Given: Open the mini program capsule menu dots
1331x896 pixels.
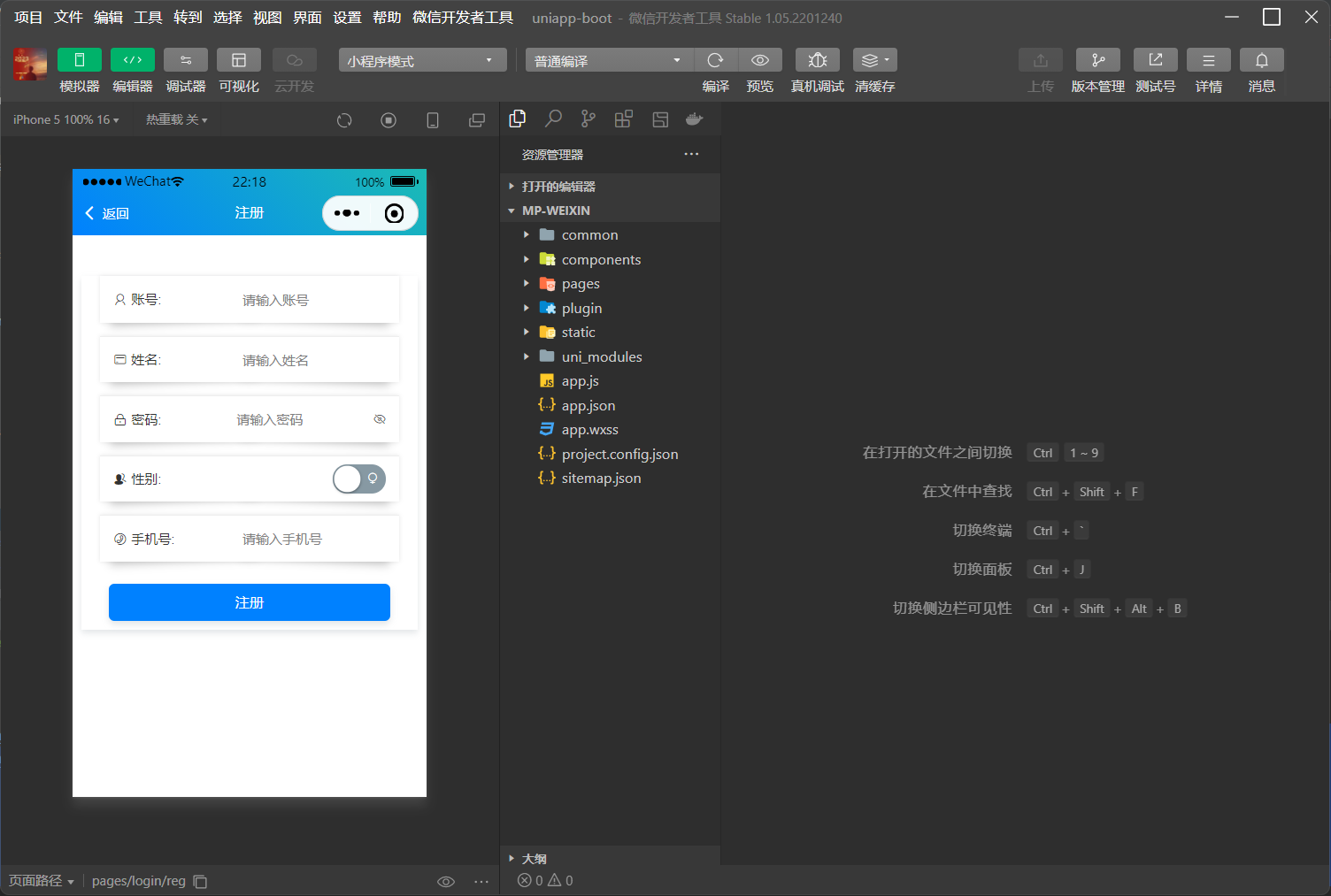Looking at the screenshot, I should [x=347, y=213].
